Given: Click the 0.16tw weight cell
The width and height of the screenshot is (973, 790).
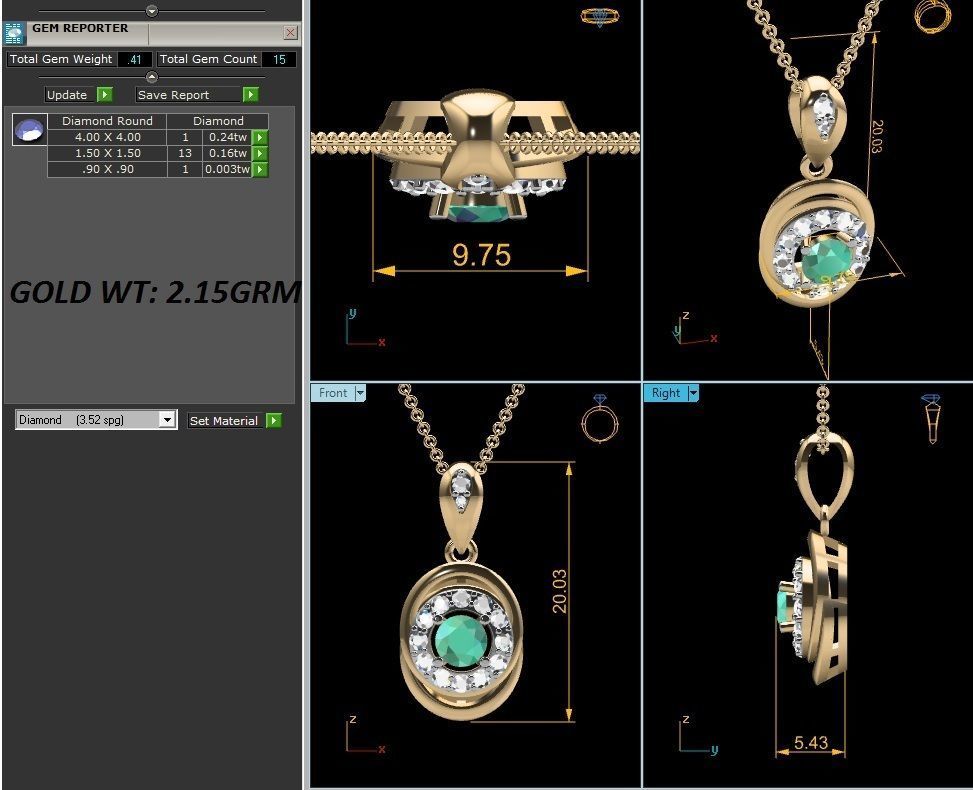Looking at the screenshot, I should tap(228, 153).
